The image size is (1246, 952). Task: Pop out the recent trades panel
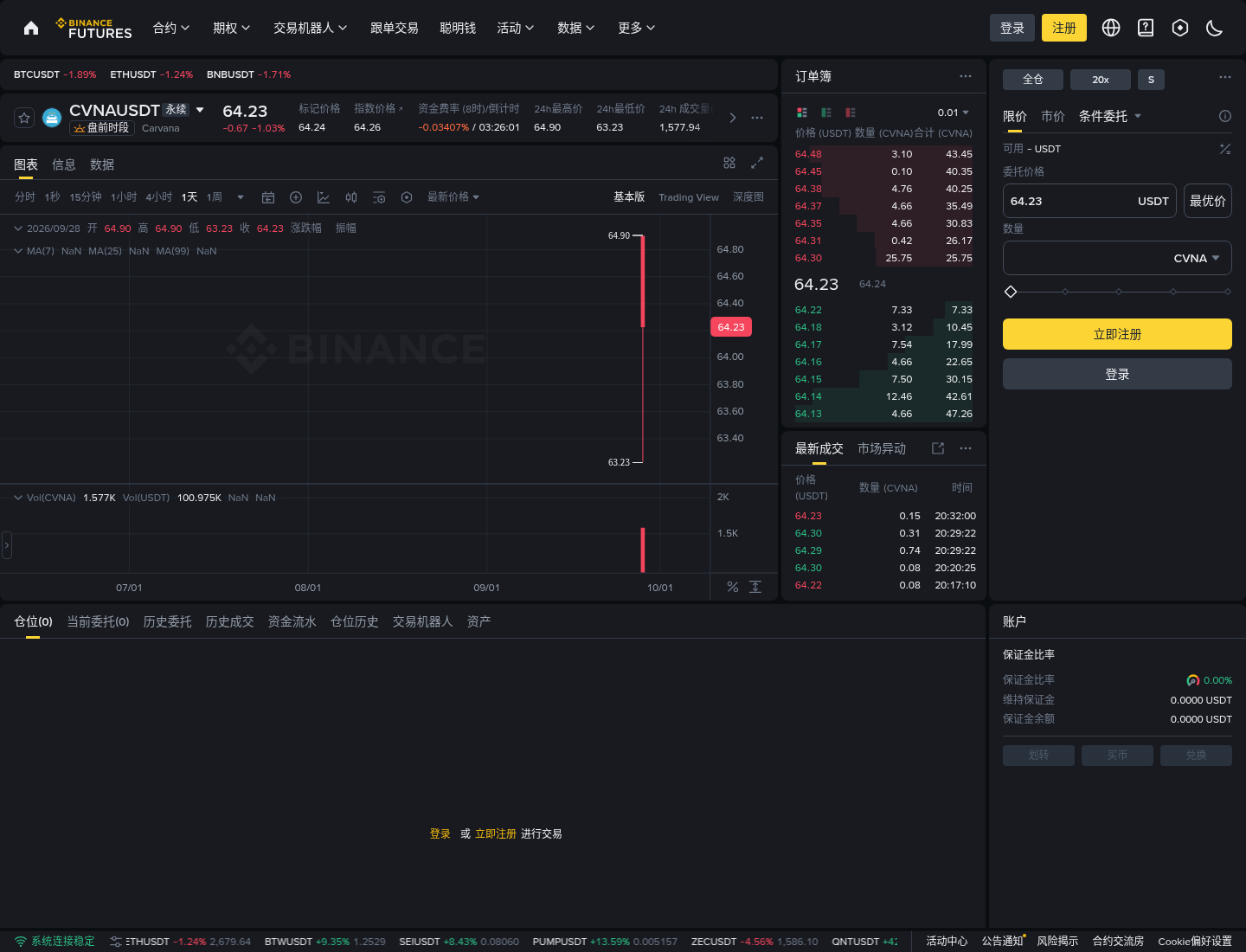pyautogui.click(x=938, y=448)
